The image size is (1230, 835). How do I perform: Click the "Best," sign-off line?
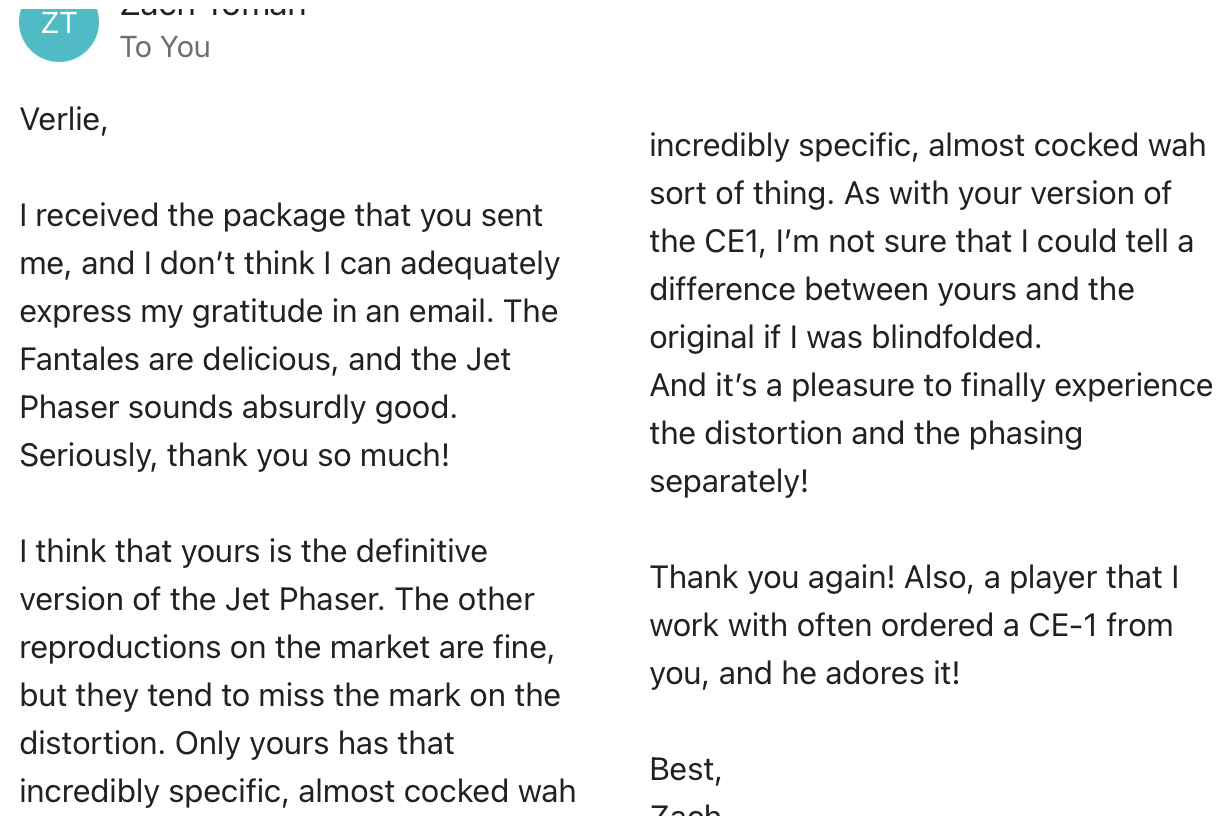click(x=686, y=769)
